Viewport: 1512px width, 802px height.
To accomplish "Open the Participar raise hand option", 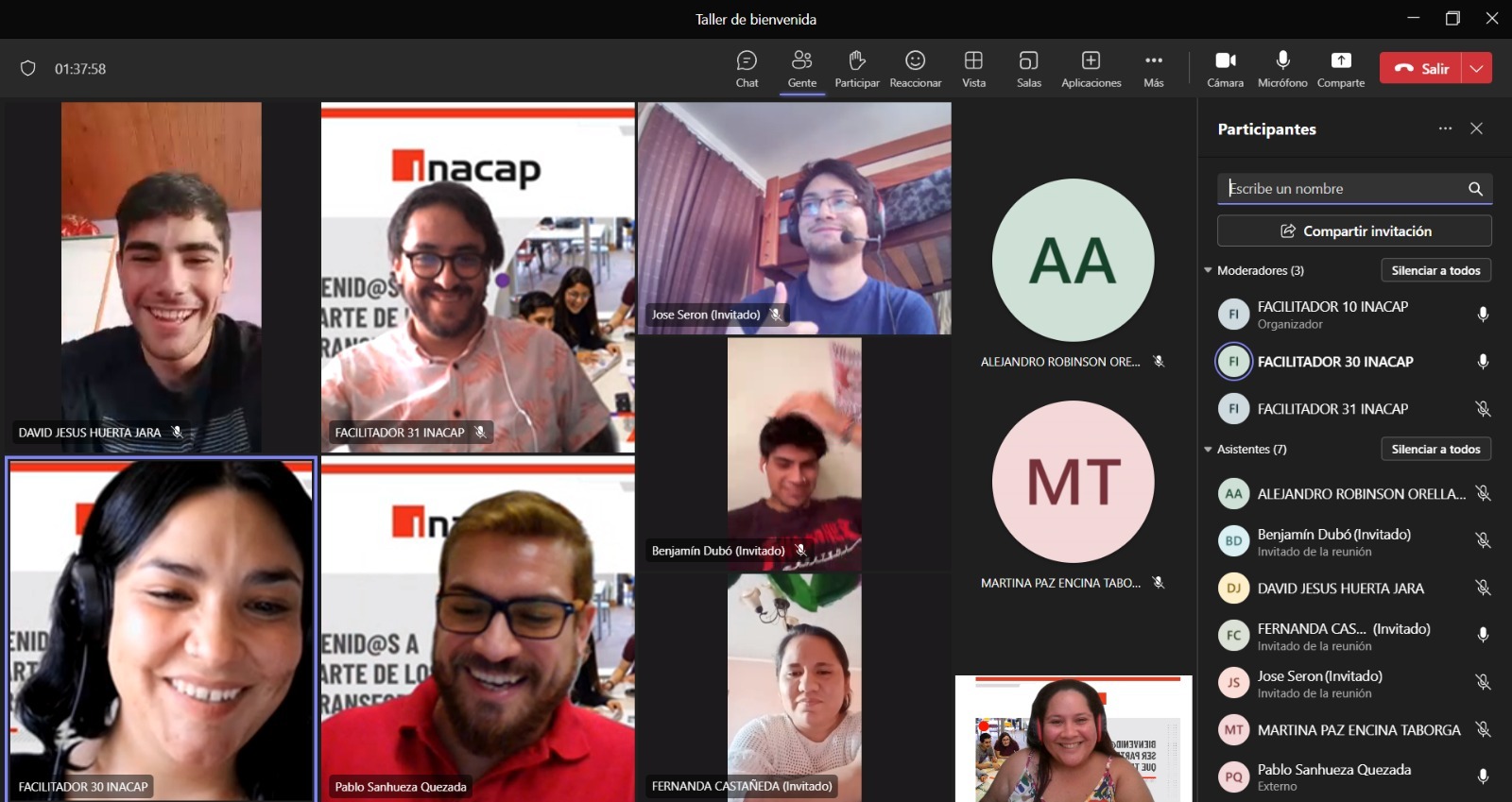I will pos(856,69).
